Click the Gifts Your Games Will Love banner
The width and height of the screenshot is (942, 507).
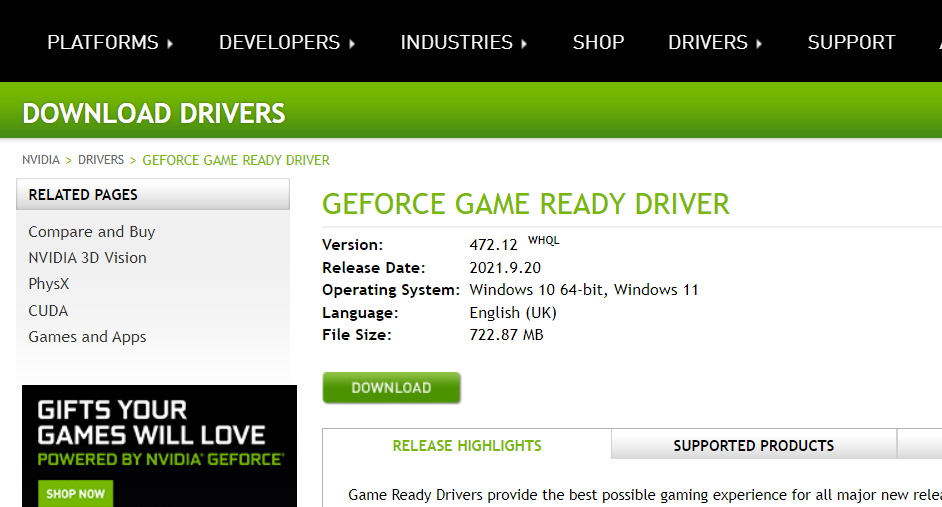click(159, 430)
